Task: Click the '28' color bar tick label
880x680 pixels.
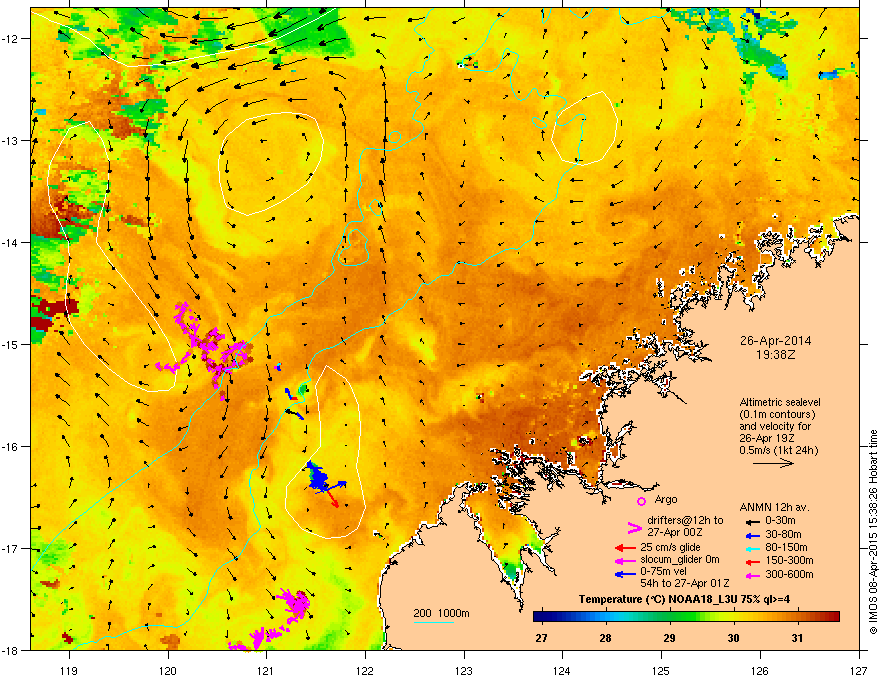Action: (605, 638)
